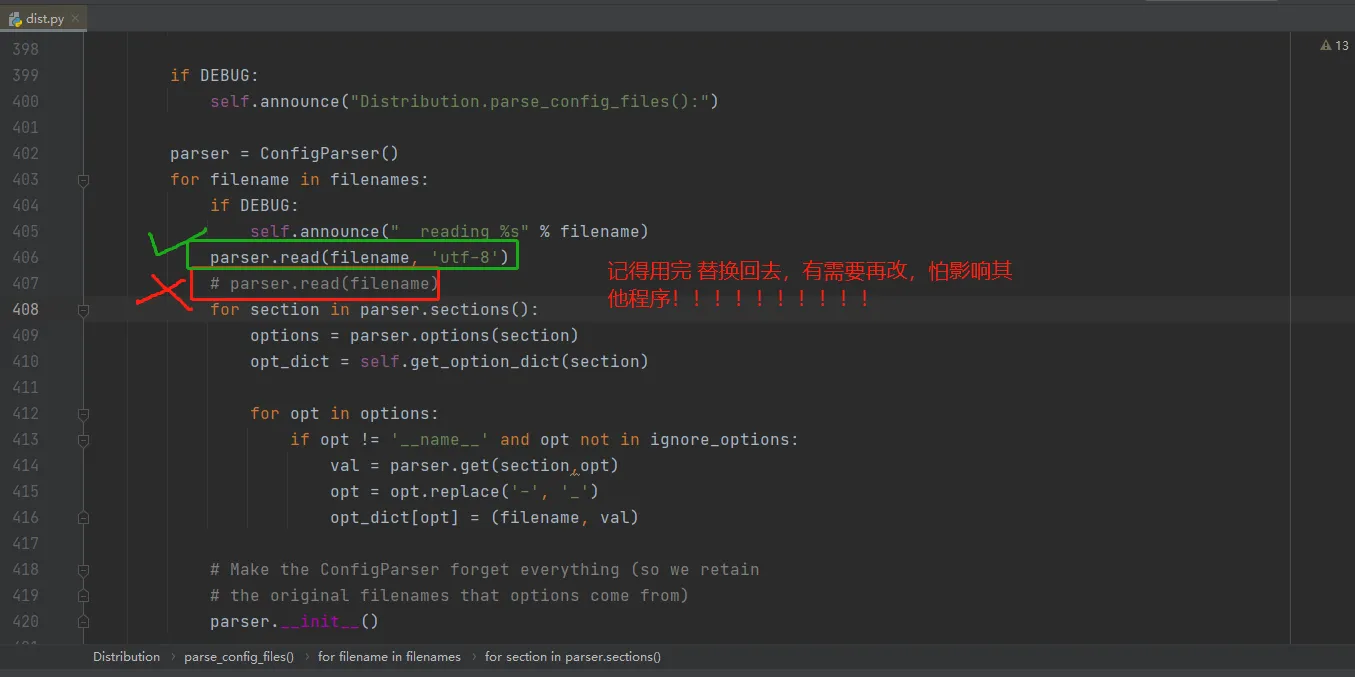Click line number 407 in the gutter
This screenshot has height=677, width=1355.
(x=25, y=284)
